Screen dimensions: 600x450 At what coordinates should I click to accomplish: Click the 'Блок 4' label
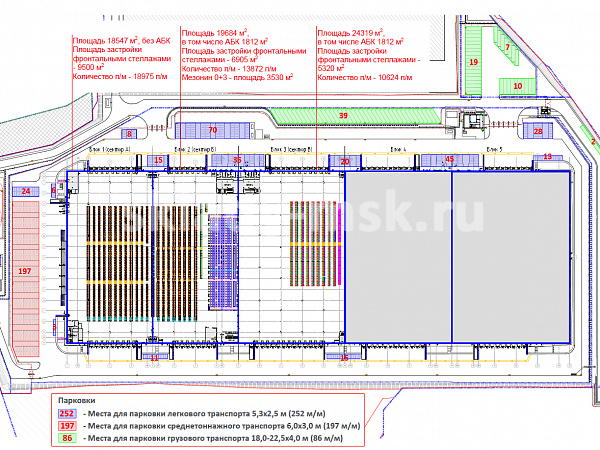(398, 149)
